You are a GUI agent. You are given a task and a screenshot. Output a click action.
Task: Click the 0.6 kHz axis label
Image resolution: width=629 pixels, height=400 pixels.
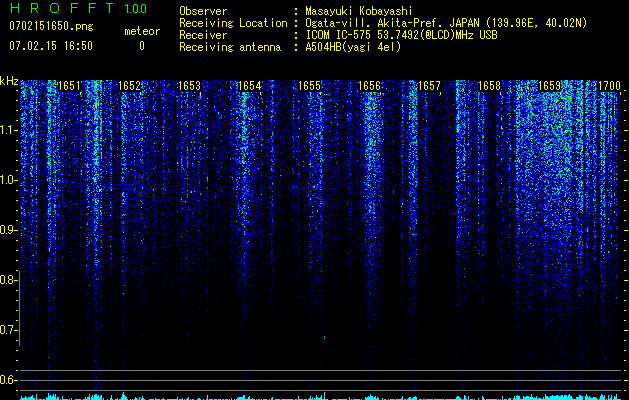click(x=9, y=380)
